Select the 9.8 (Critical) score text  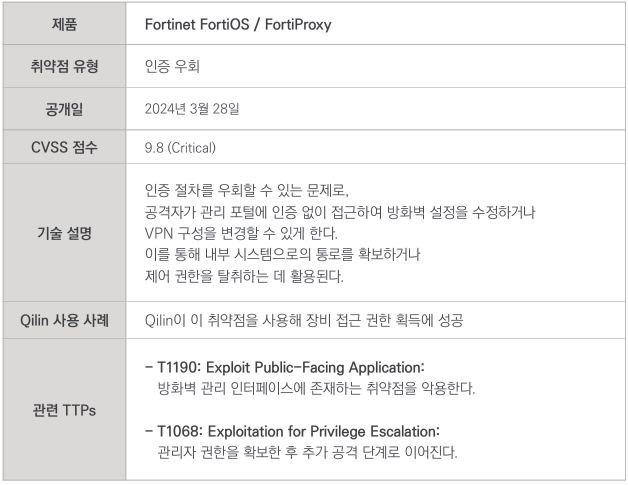click(x=180, y=148)
